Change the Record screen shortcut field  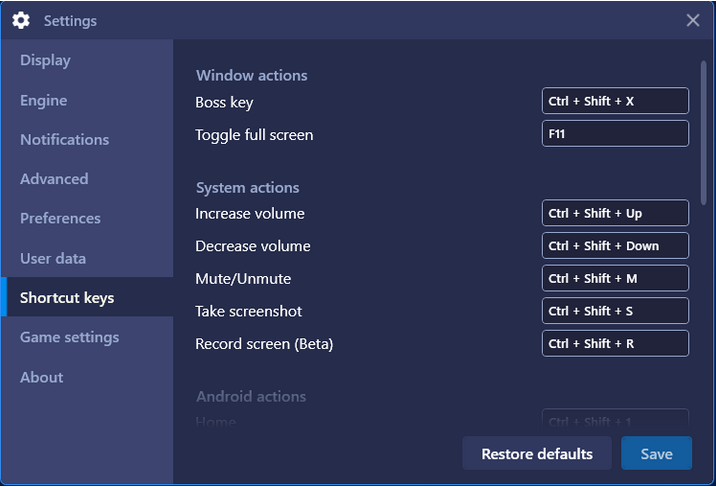point(615,344)
